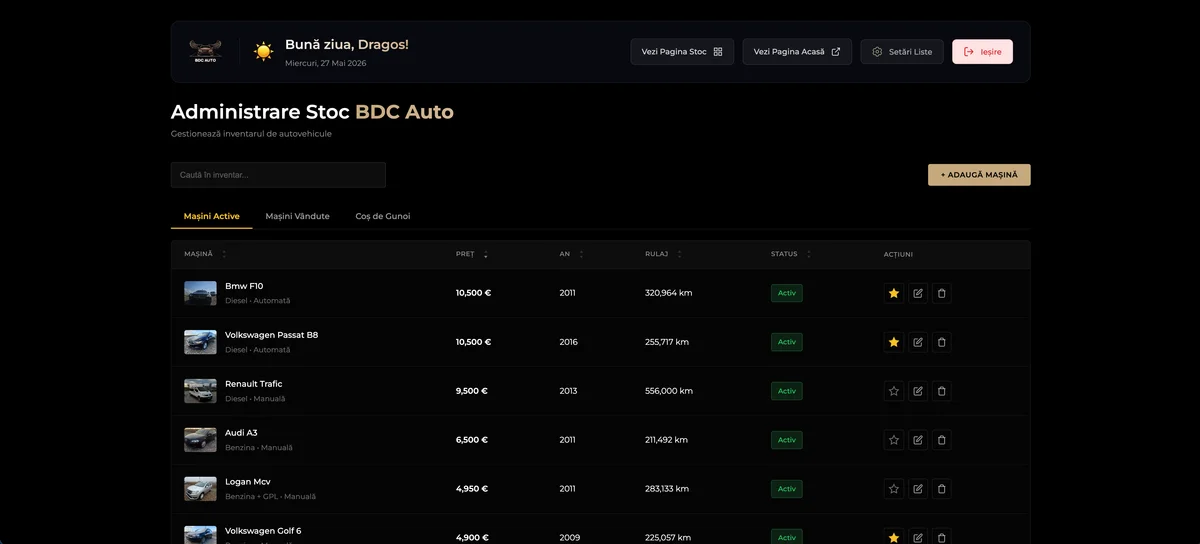Open the Coș de Gunoi tab
Image resolution: width=1200 pixels, height=544 pixels.
[383, 216]
